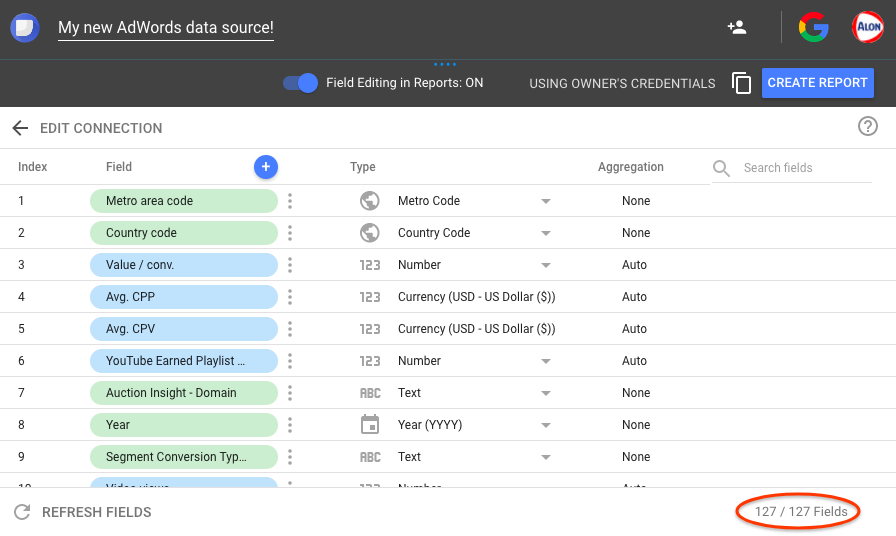
Task: Open the Alon profile avatar
Action: [868, 27]
